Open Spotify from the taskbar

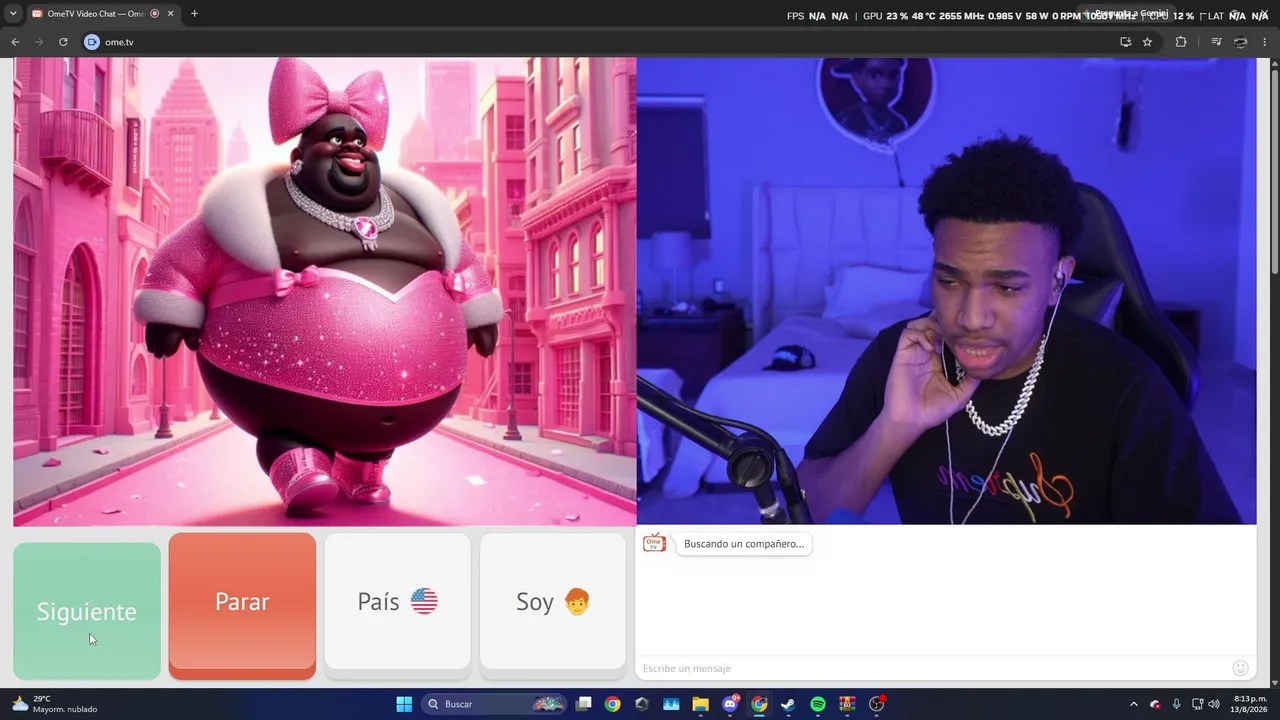pyautogui.click(x=818, y=704)
